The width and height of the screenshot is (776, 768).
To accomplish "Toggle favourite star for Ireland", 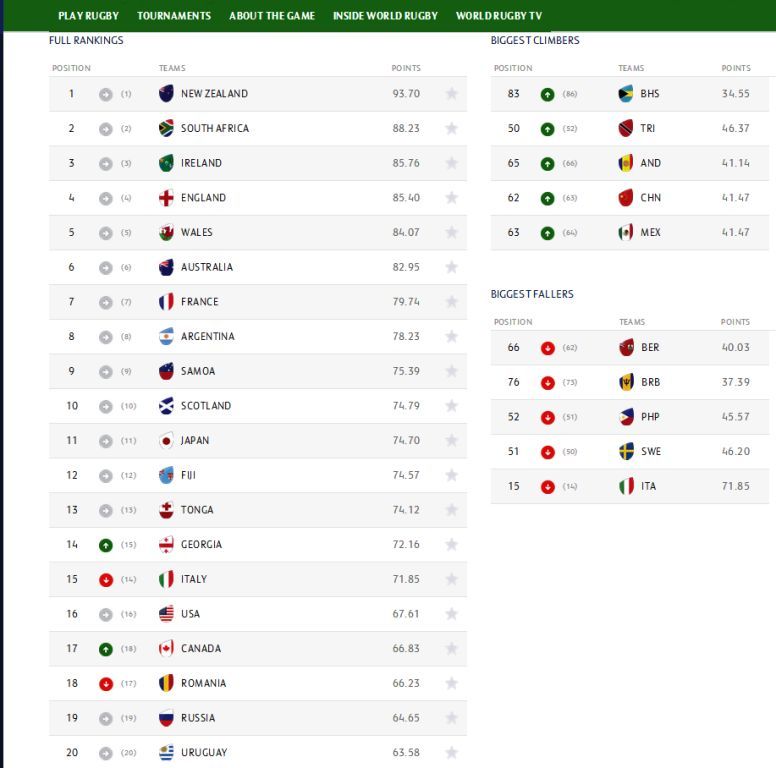I will [451, 163].
